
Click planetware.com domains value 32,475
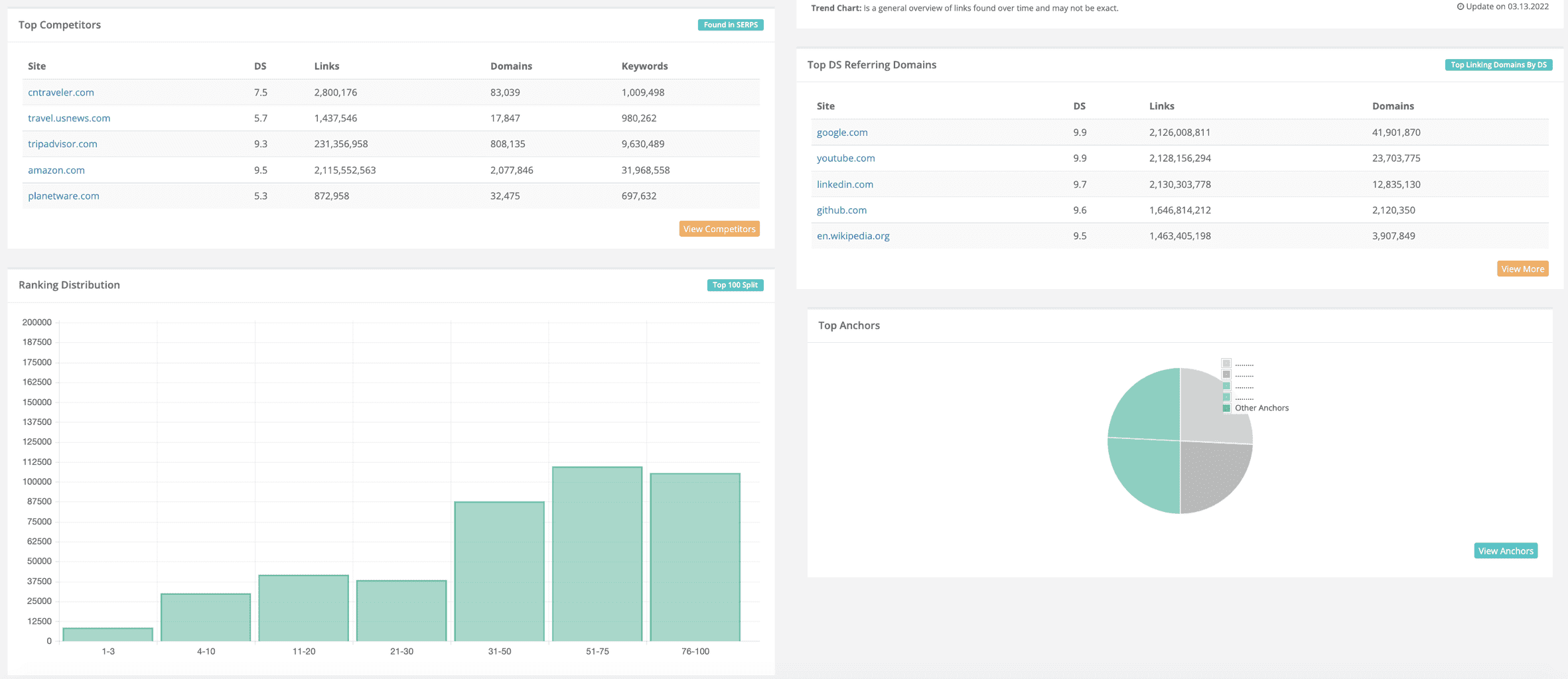point(505,196)
